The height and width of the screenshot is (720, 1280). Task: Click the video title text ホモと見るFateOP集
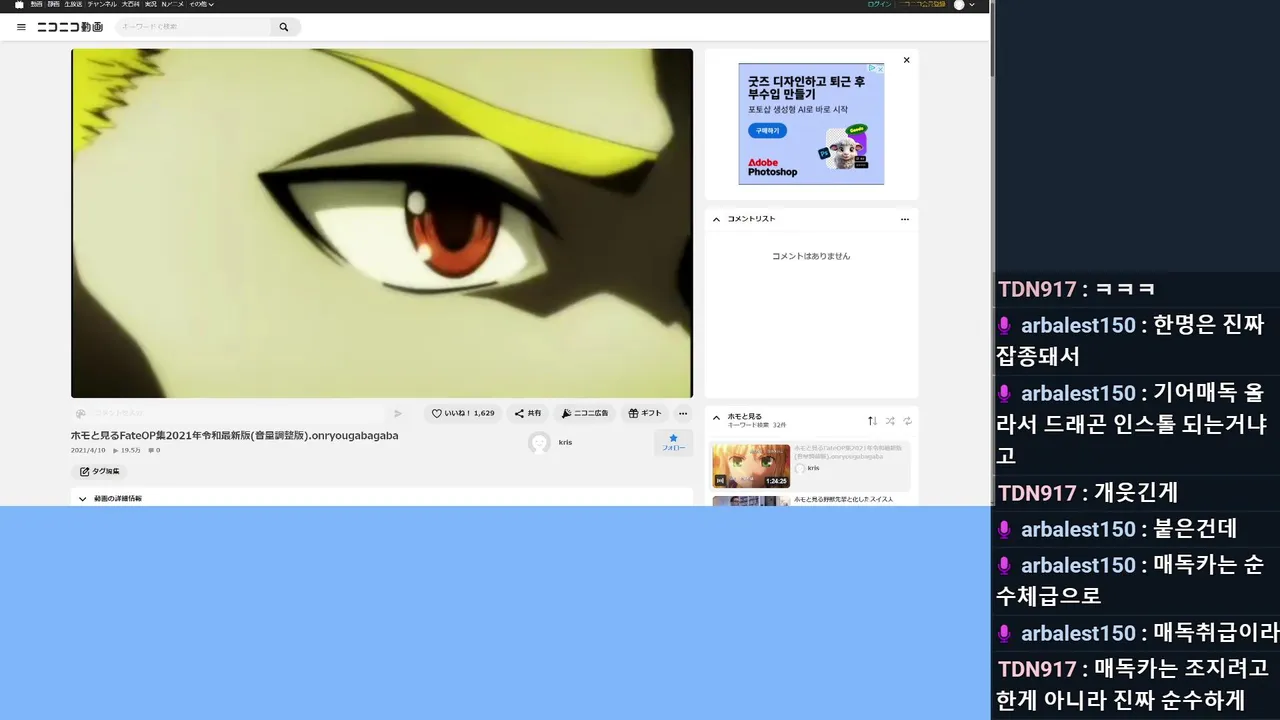pos(234,435)
